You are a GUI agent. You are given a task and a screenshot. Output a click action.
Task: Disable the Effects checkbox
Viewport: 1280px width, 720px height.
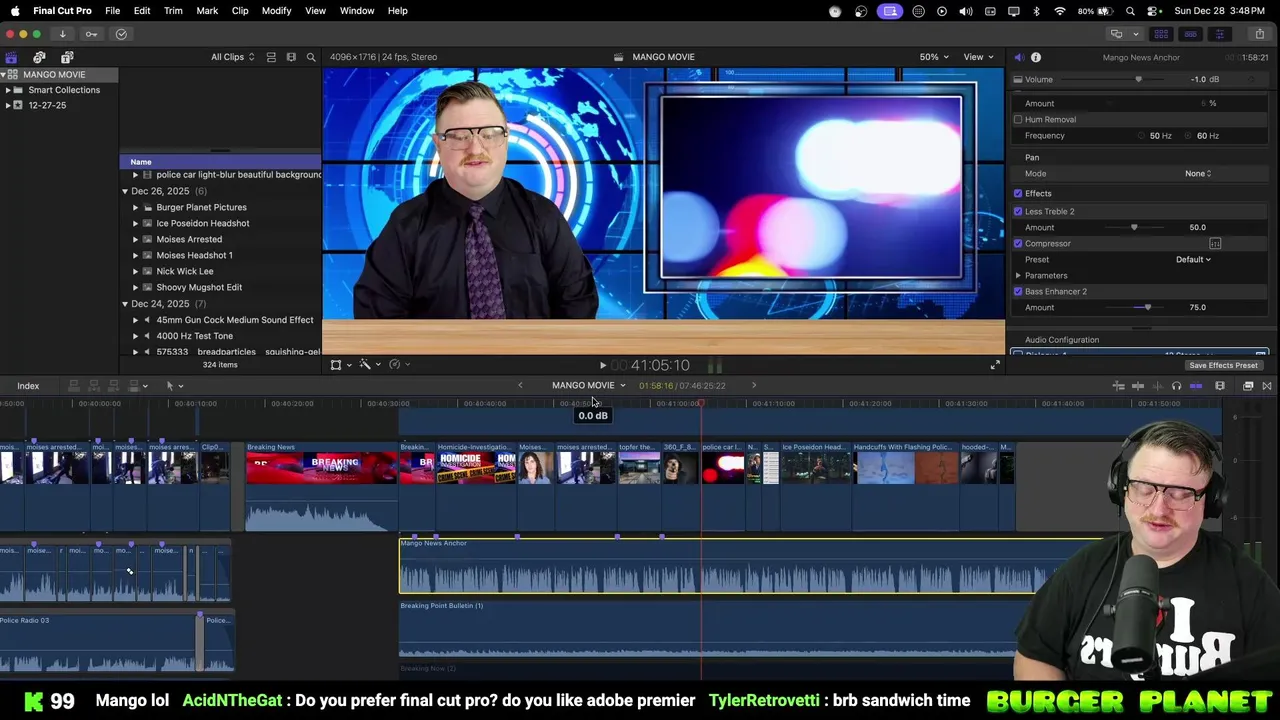pos(1018,194)
